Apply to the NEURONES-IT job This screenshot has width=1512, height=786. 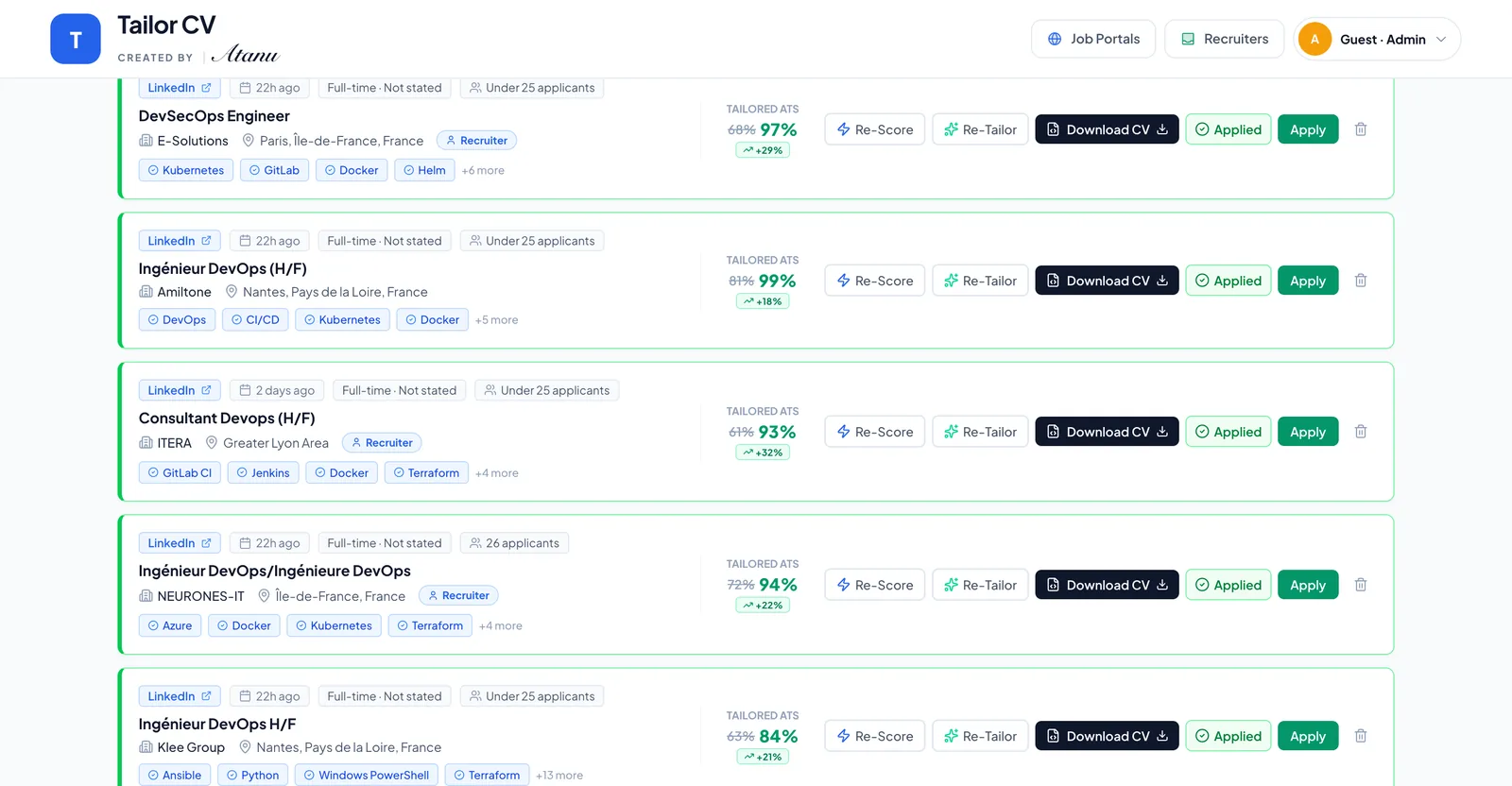[x=1308, y=585]
